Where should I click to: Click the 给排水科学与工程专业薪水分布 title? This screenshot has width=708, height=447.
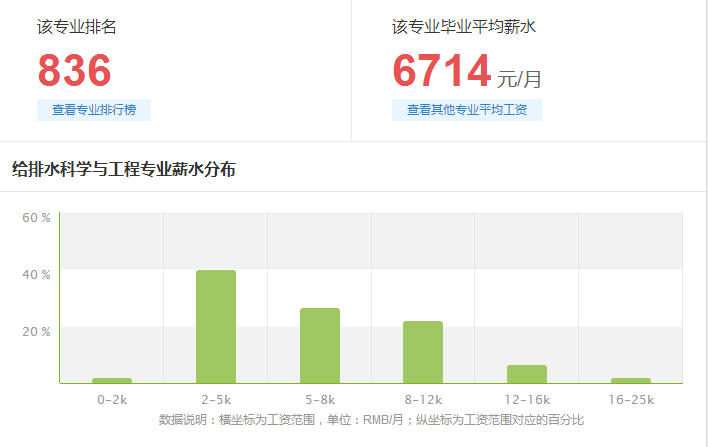click(124, 169)
